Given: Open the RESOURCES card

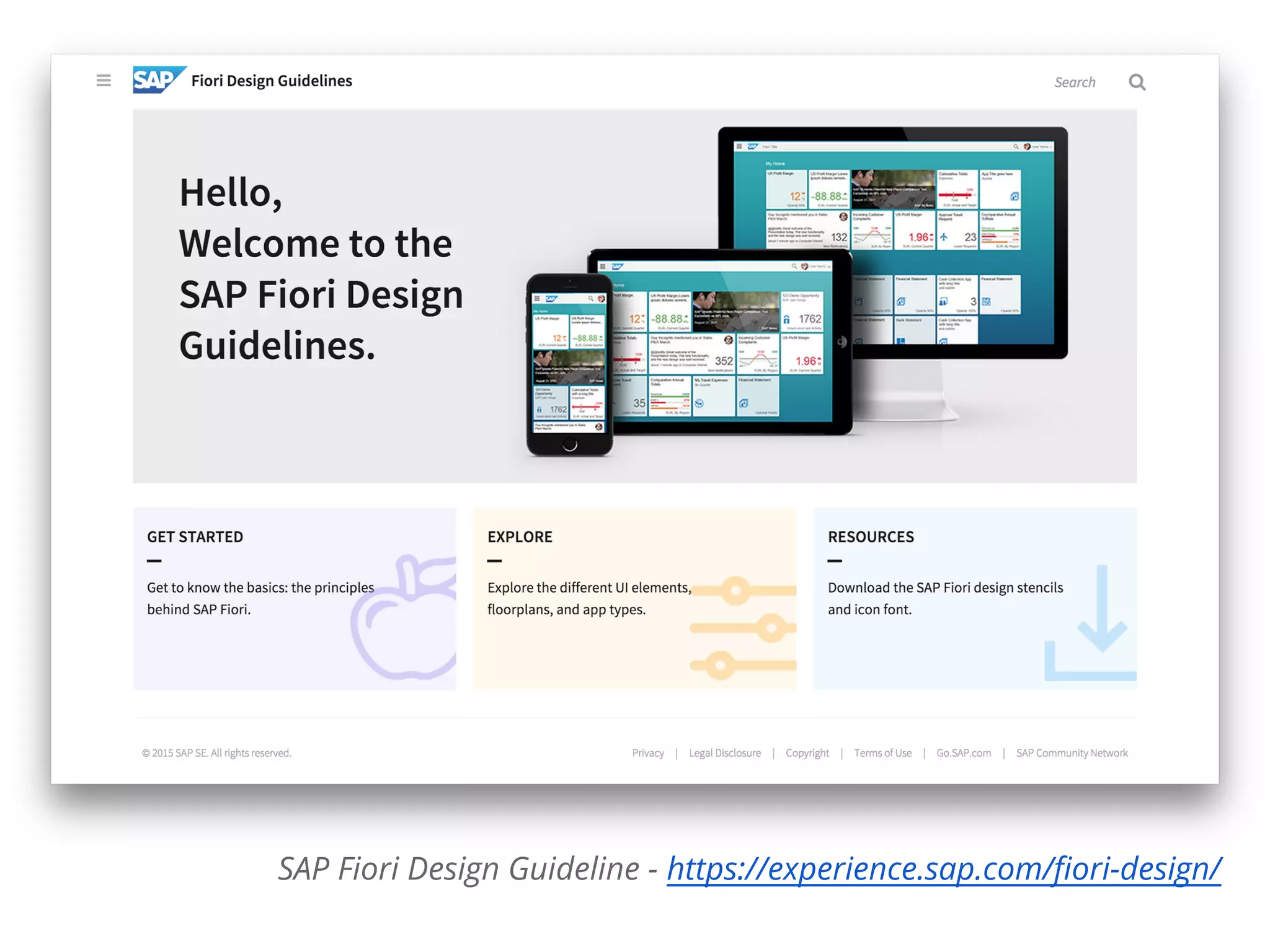Looking at the screenshot, I should [x=975, y=599].
